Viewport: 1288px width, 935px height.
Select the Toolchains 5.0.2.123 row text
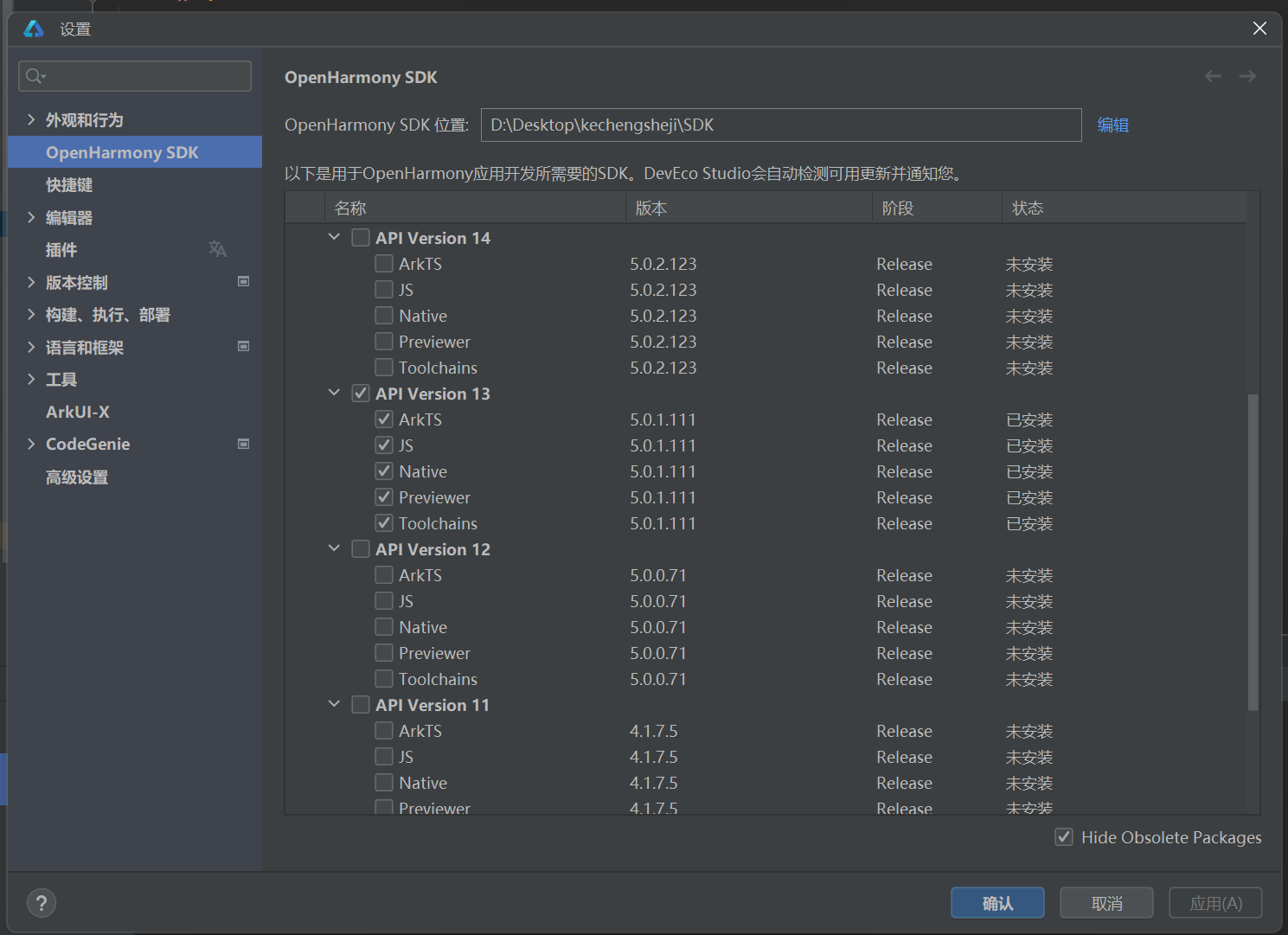(438, 368)
